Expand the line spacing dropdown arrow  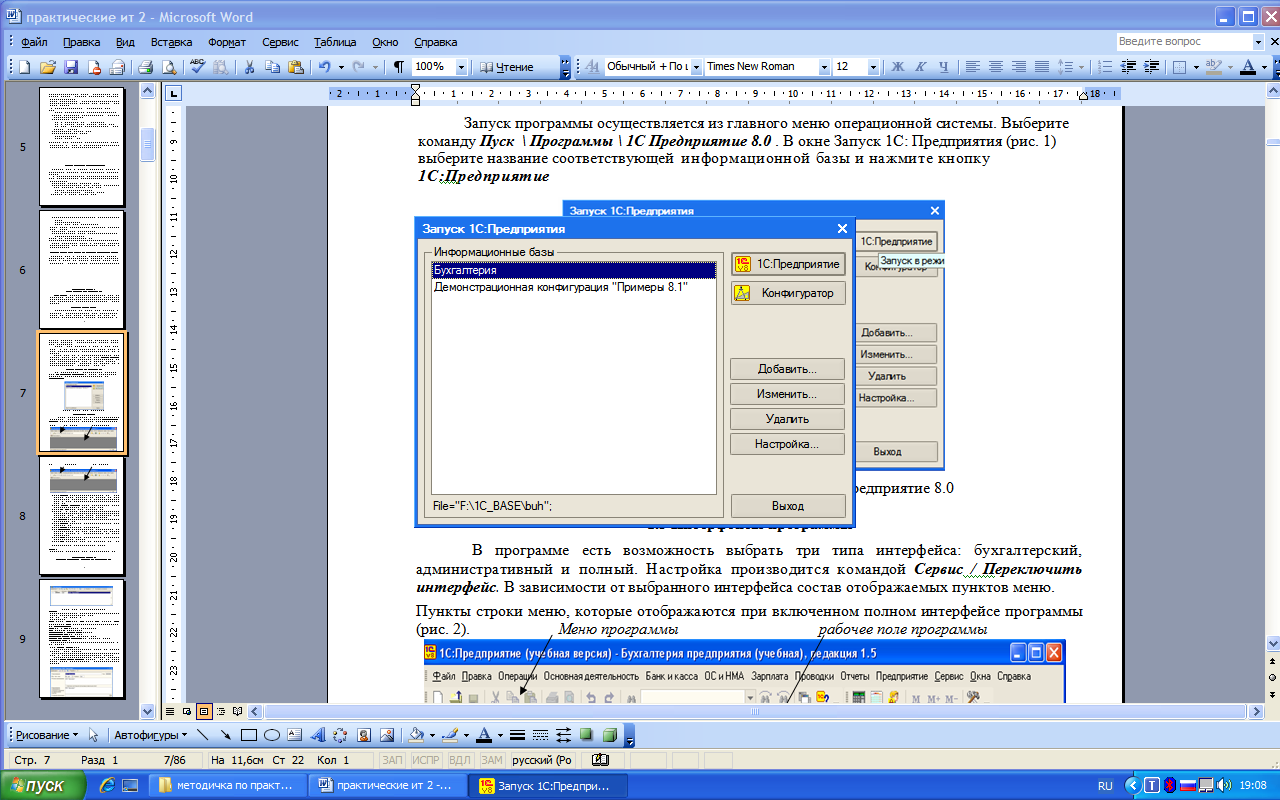(x=1081, y=67)
